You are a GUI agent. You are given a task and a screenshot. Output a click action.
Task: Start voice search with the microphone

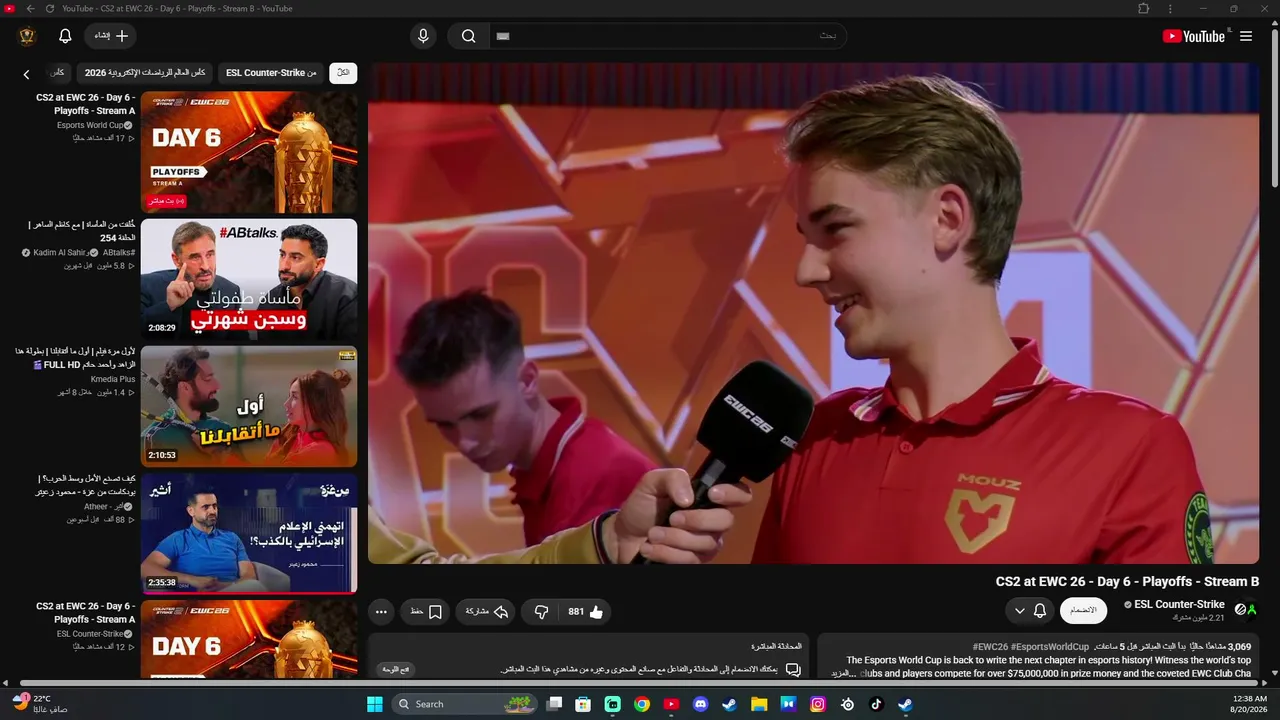point(423,36)
